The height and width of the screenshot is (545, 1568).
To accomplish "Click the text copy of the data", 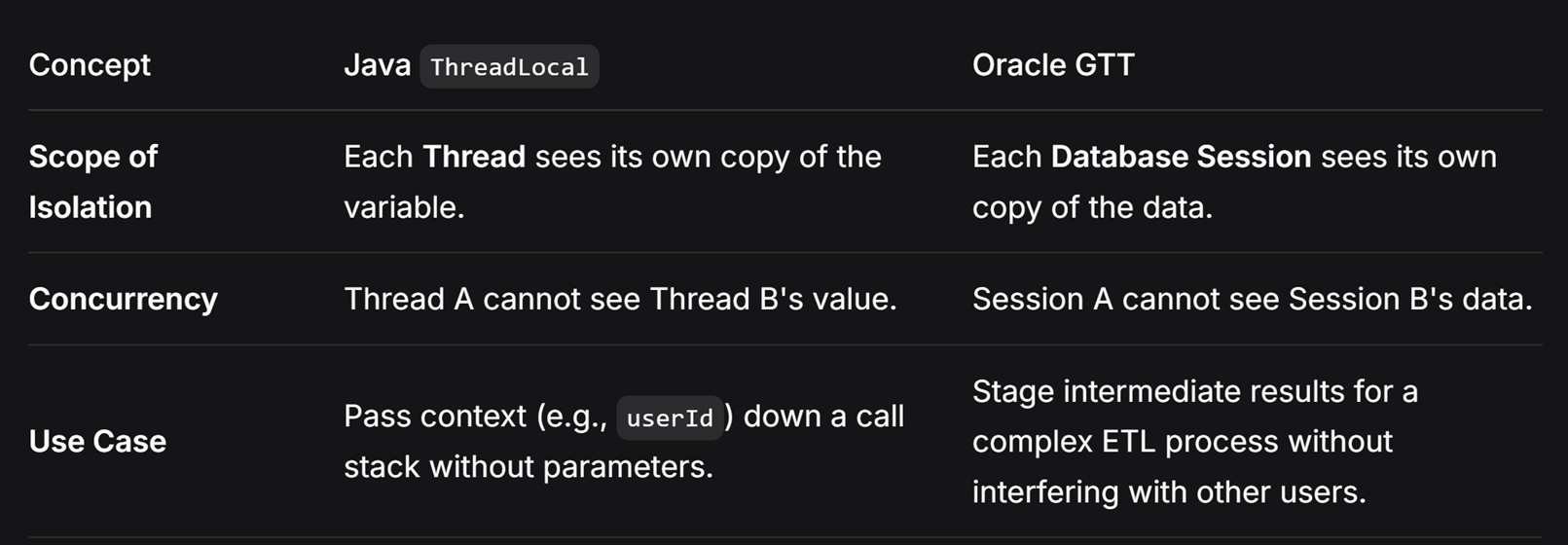I will (x=1092, y=207).
